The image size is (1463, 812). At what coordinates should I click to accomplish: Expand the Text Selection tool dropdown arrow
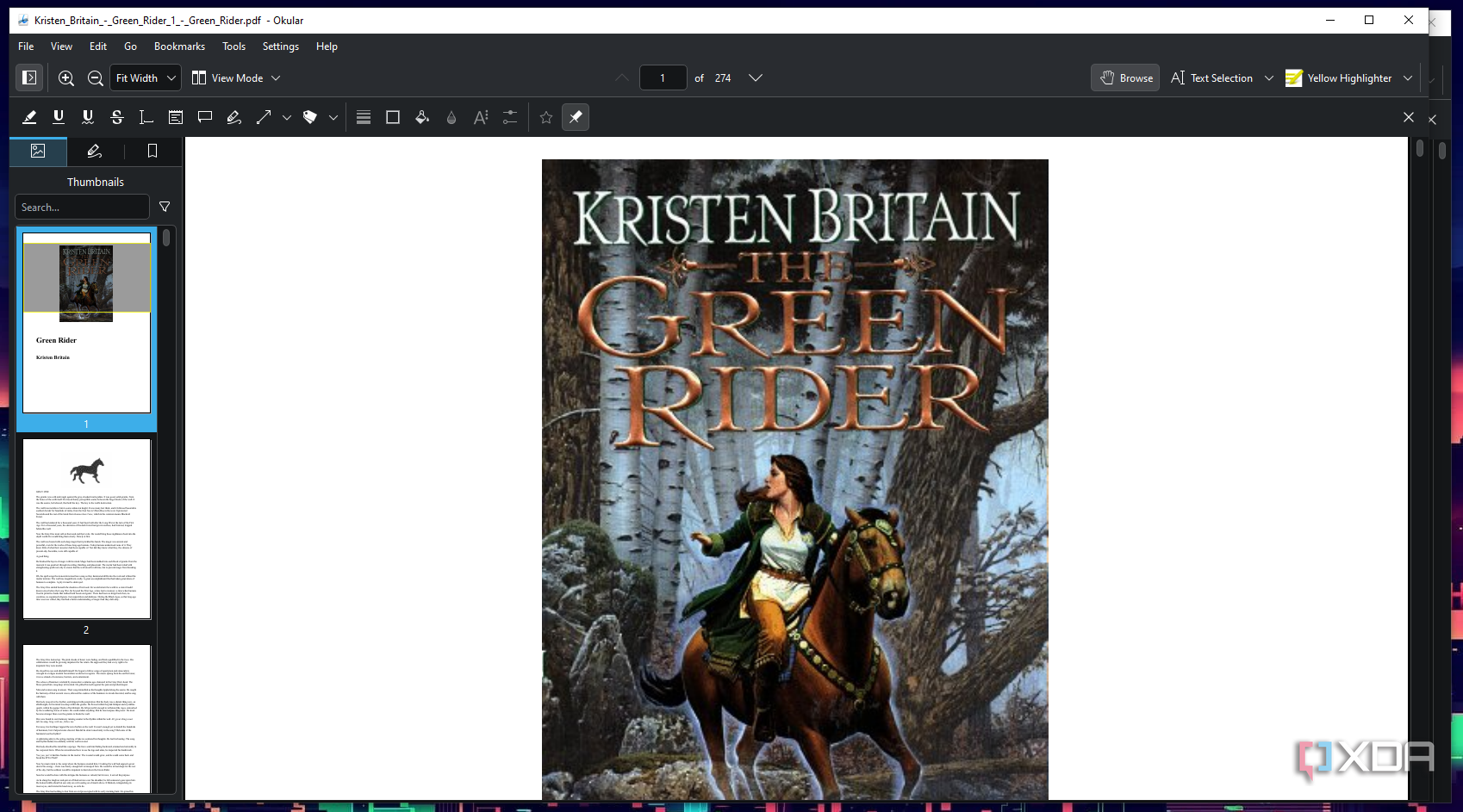click(1269, 77)
